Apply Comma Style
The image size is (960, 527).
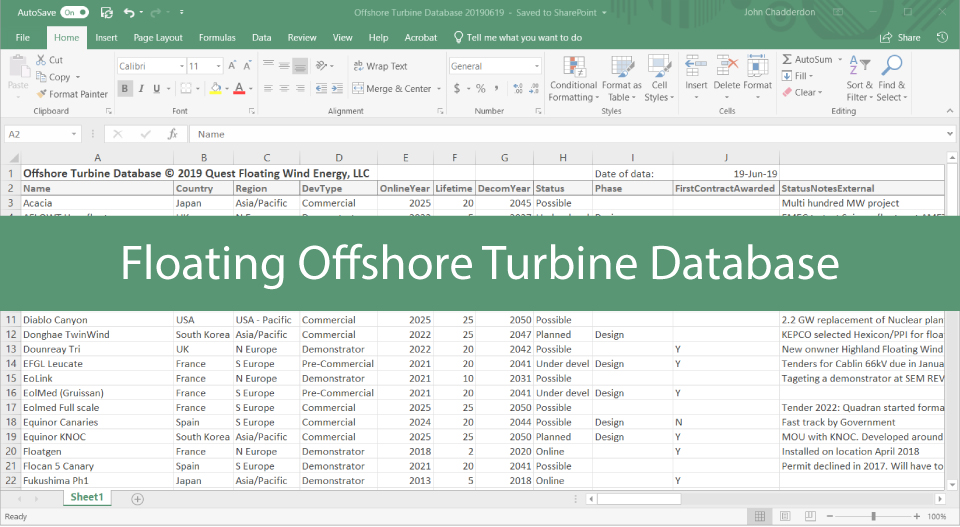(497, 89)
